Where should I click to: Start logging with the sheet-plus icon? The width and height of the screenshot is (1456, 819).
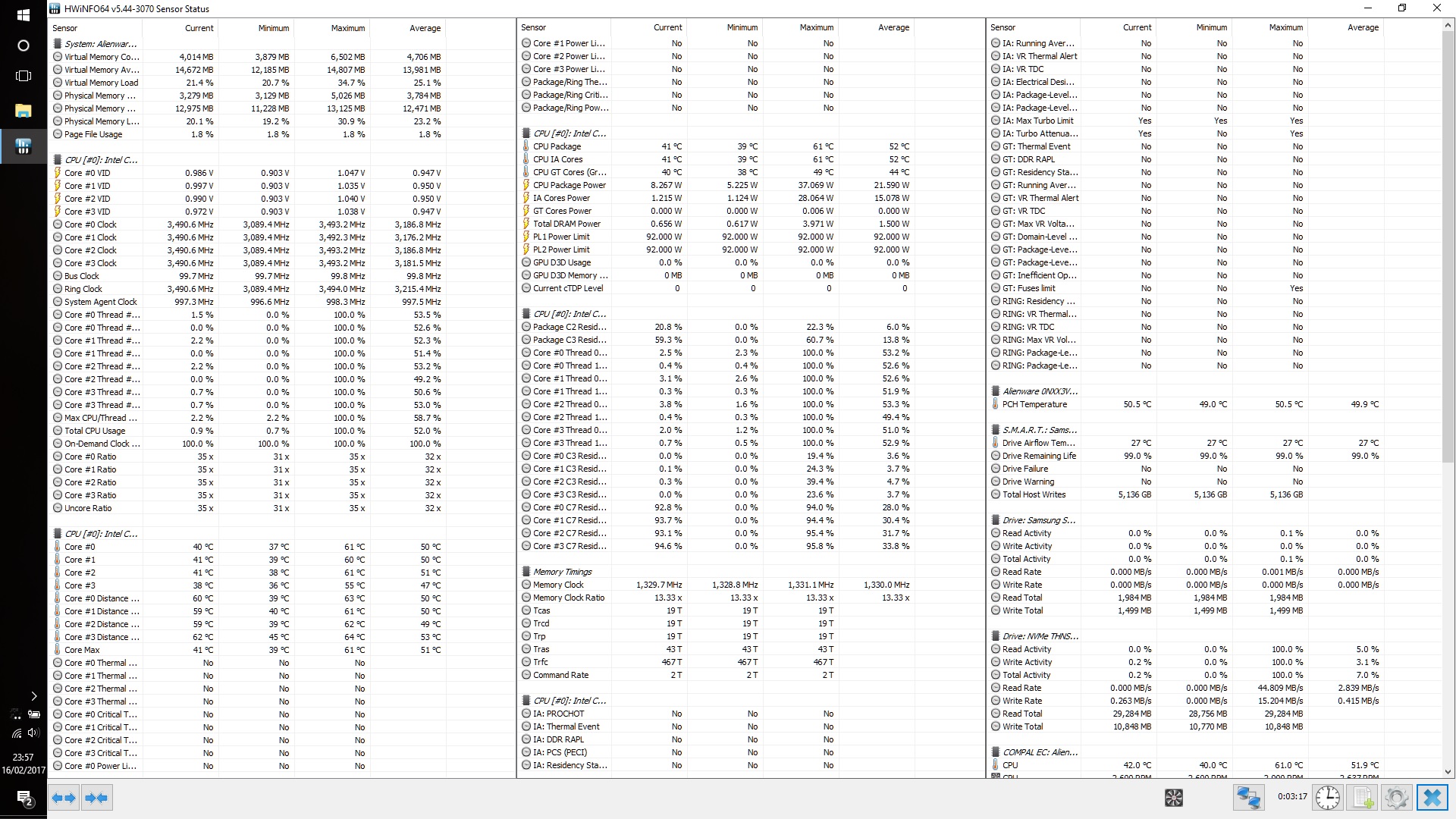[1363, 798]
